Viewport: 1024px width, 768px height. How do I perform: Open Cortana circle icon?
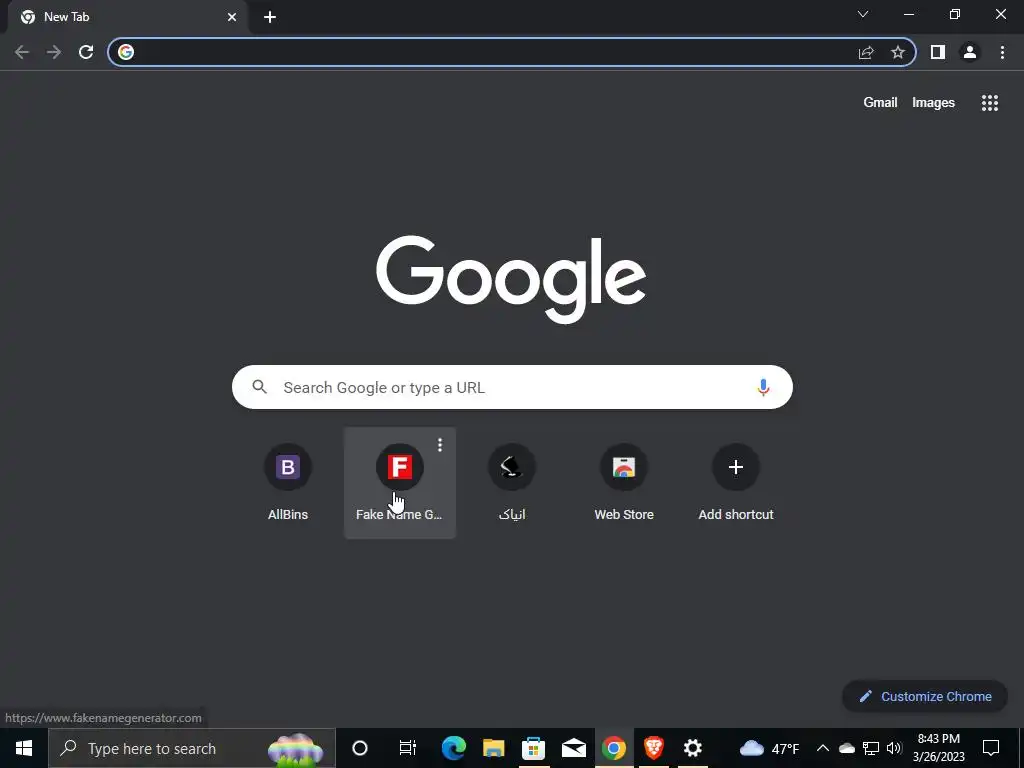[x=360, y=748]
